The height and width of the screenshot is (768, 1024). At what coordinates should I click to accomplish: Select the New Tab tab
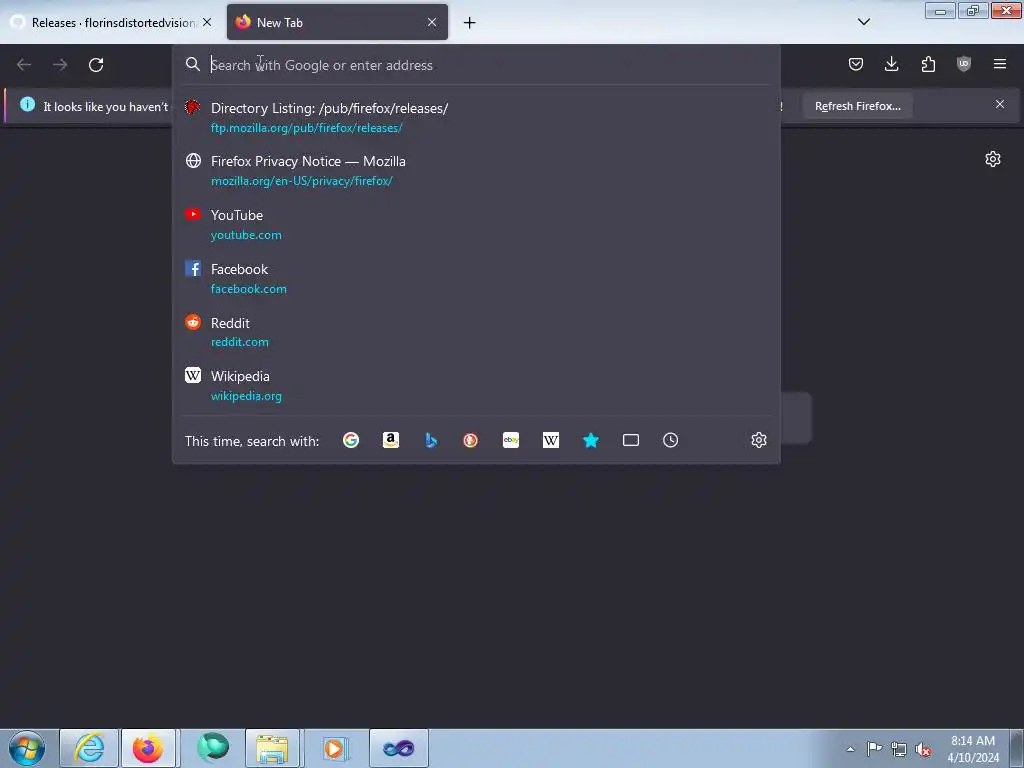click(337, 22)
